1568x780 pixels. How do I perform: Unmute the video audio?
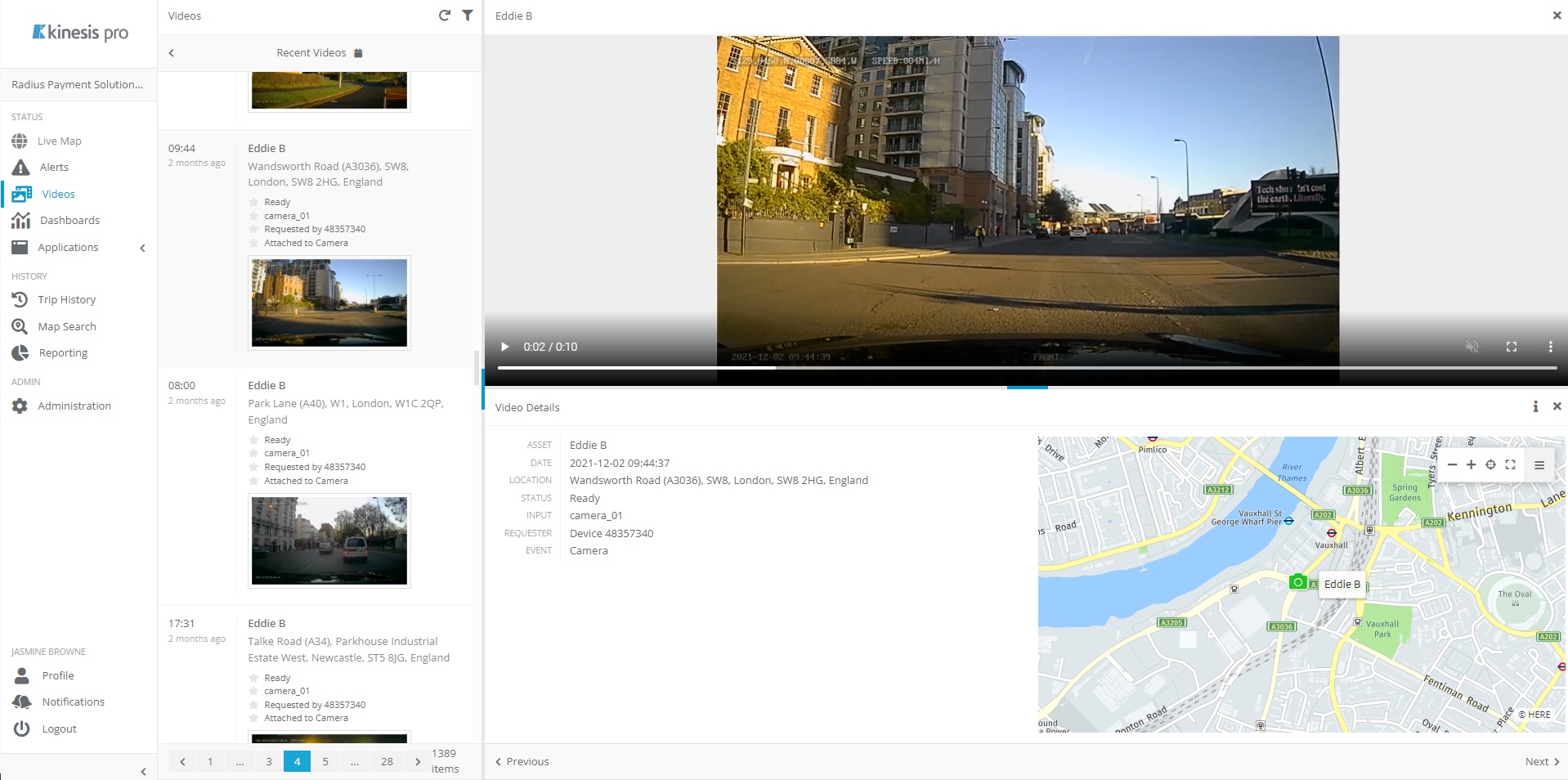1472,347
